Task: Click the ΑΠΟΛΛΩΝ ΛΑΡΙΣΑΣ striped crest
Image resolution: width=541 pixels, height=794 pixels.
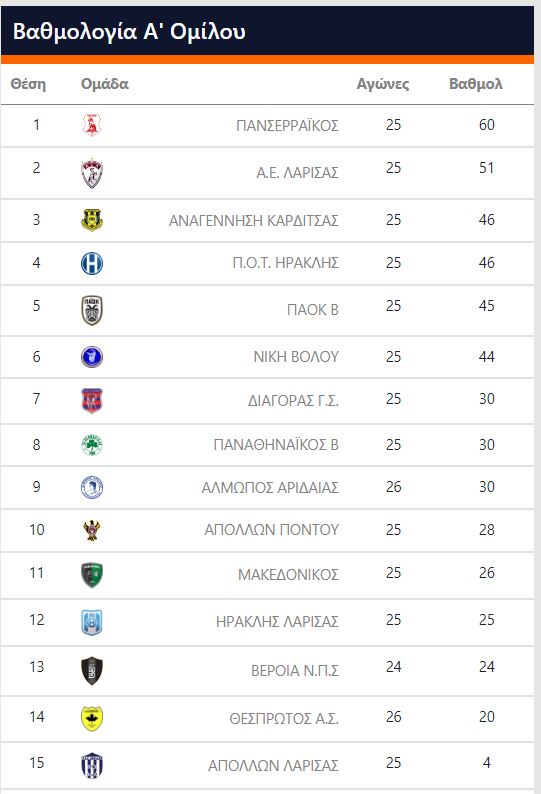Action: (92, 765)
